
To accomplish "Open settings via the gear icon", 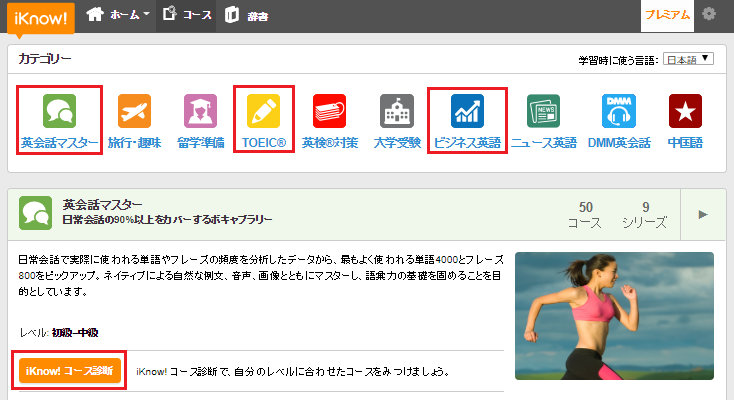I will pyautogui.click(x=709, y=14).
